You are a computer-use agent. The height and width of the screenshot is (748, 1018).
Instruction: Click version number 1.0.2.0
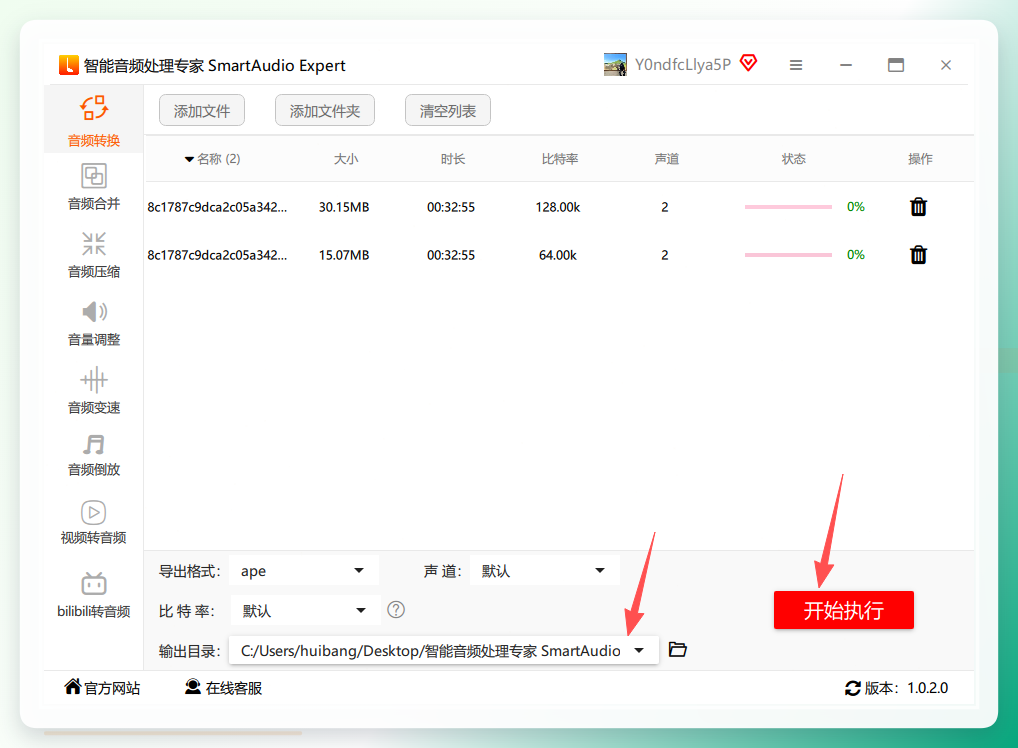pos(927,688)
